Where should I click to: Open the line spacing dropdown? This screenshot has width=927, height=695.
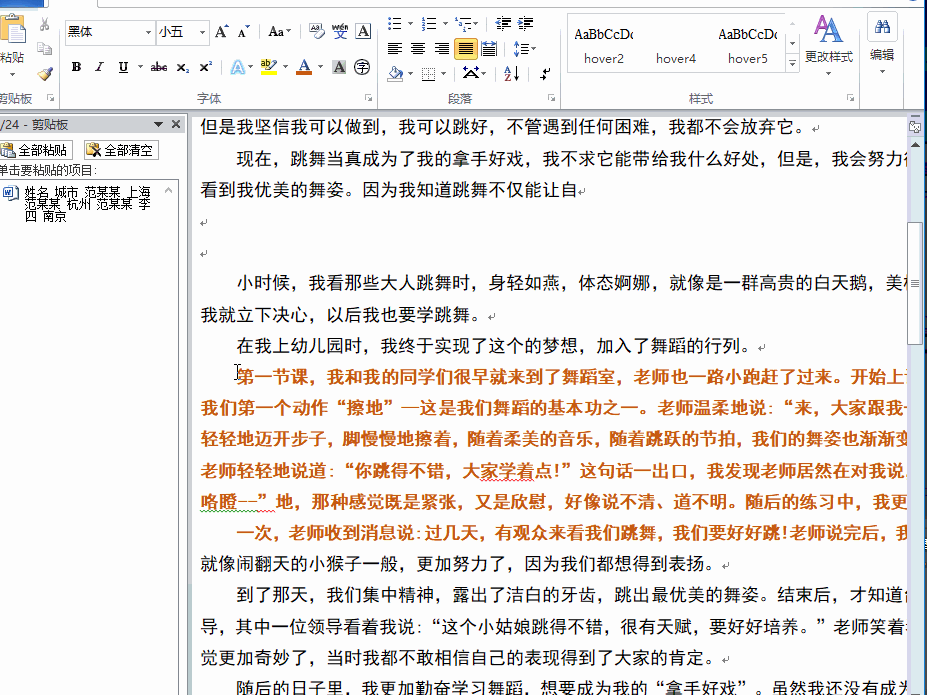[524, 48]
